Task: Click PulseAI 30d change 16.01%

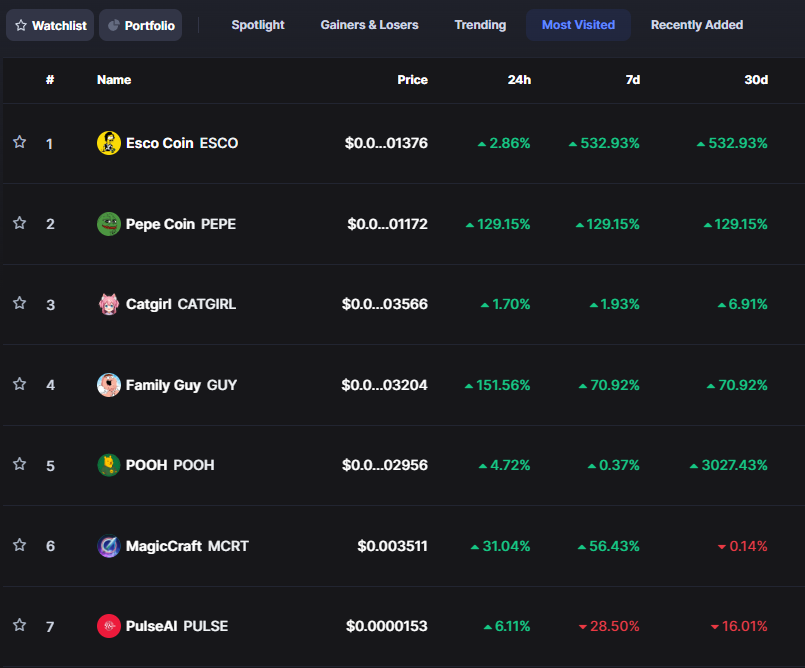Action: click(739, 626)
